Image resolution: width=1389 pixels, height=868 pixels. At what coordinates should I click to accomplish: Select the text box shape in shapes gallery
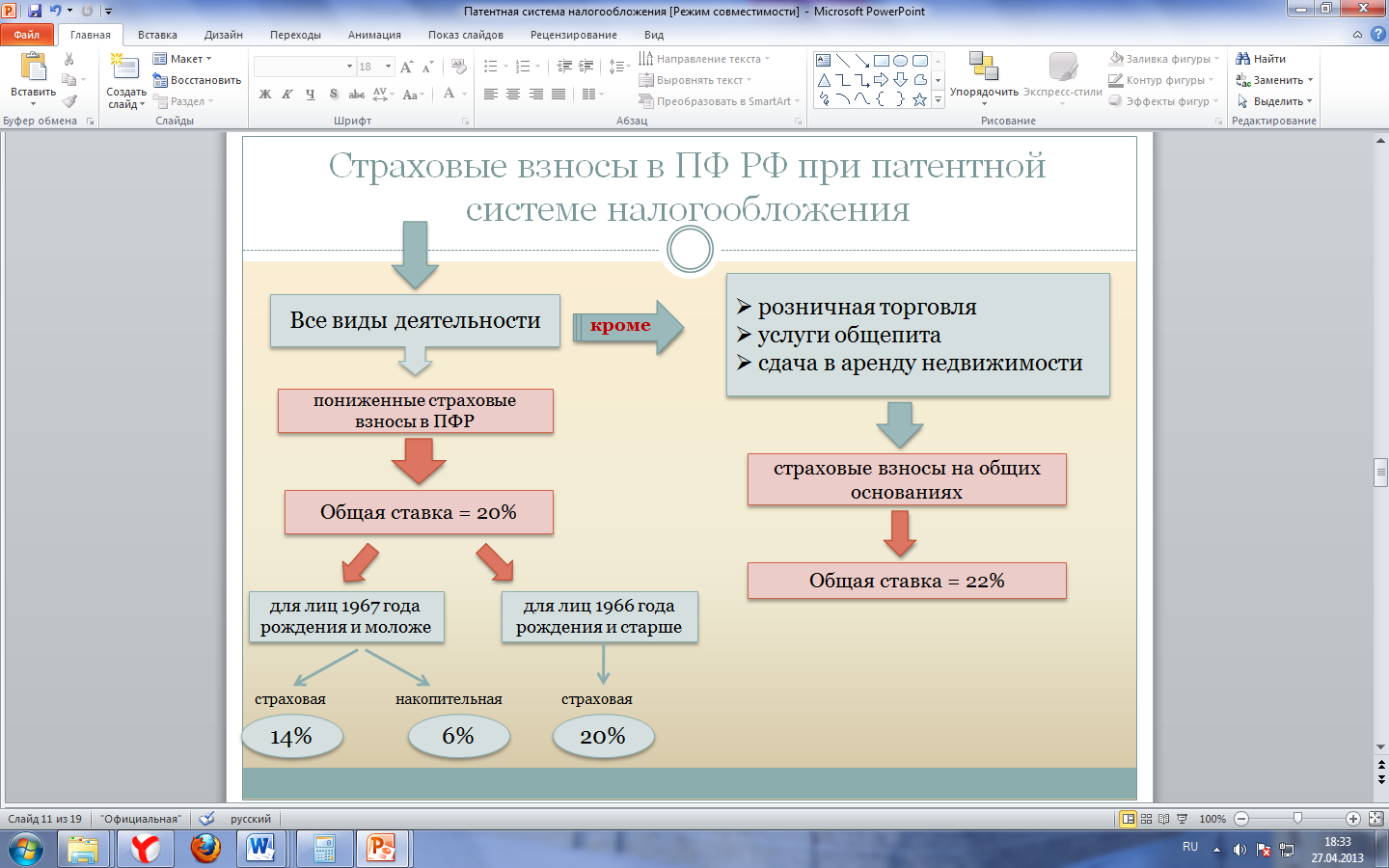(823, 60)
